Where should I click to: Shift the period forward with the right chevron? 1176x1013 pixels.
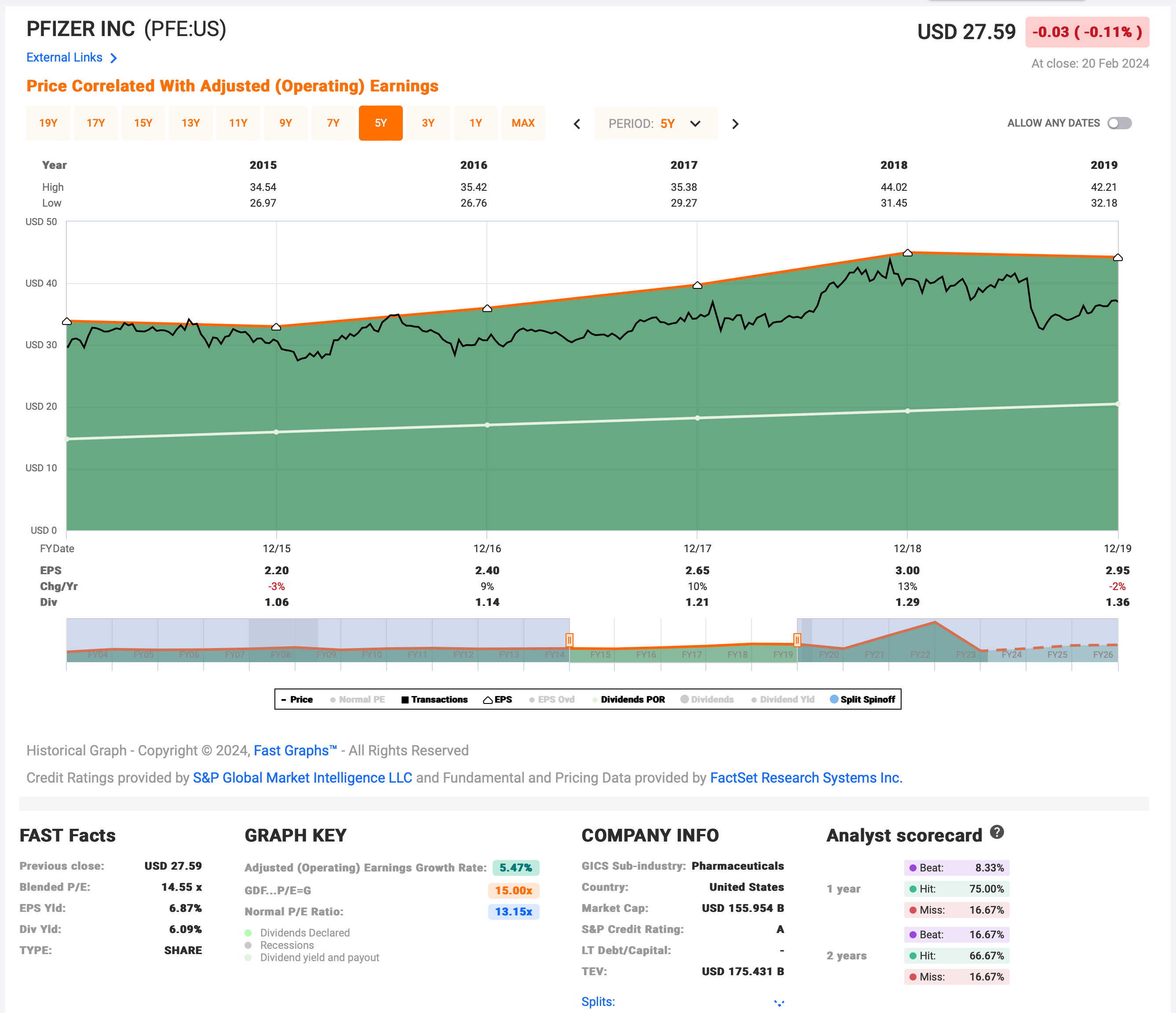(735, 123)
